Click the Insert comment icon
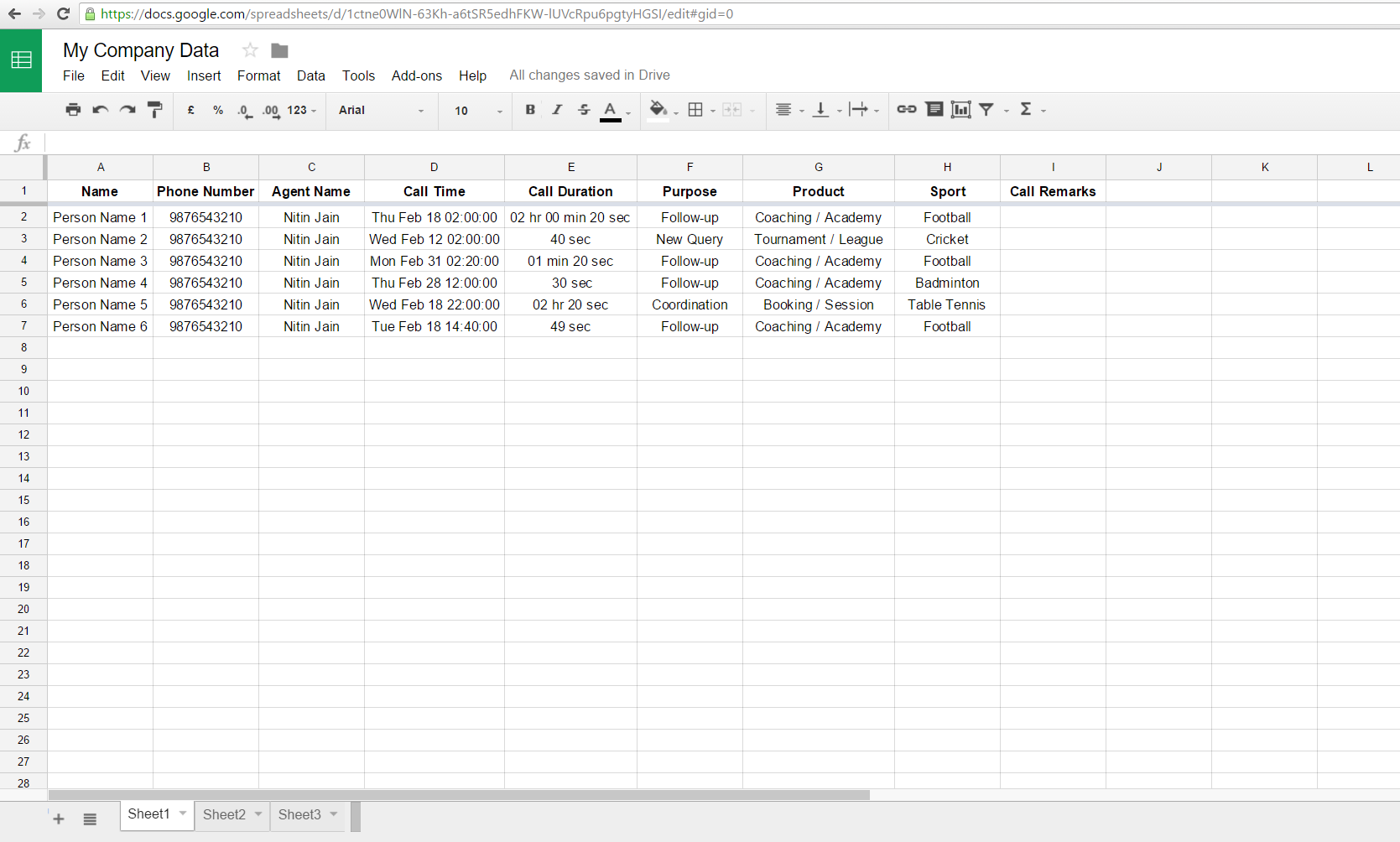The width and height of the screenshot is (1400, 842). [x=934, y=110]
